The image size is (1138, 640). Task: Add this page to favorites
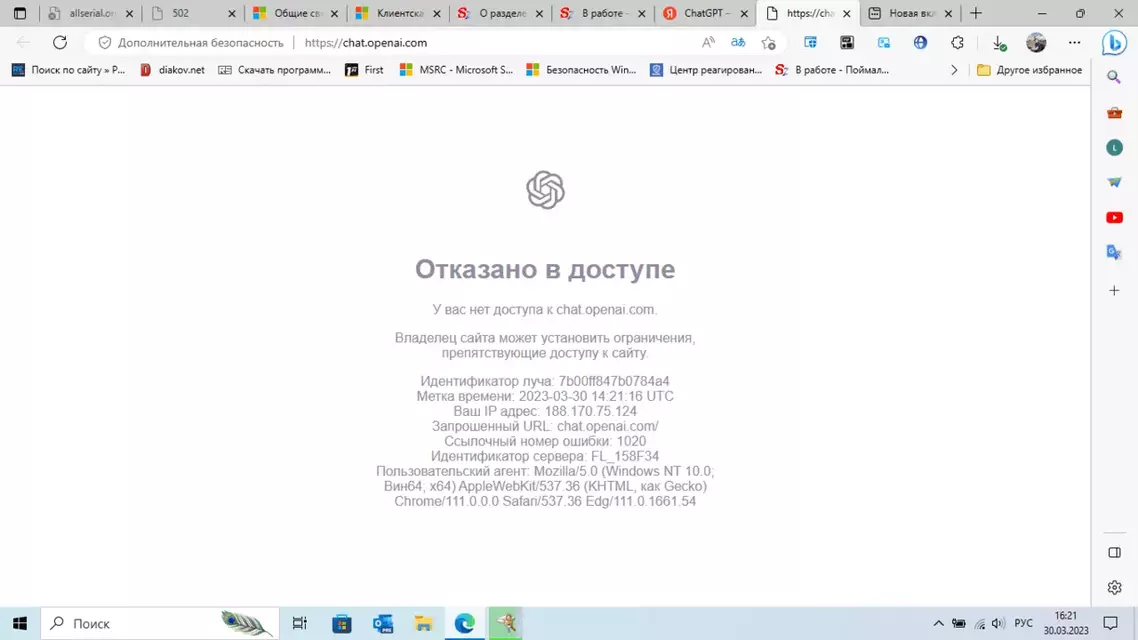[769, 43]
